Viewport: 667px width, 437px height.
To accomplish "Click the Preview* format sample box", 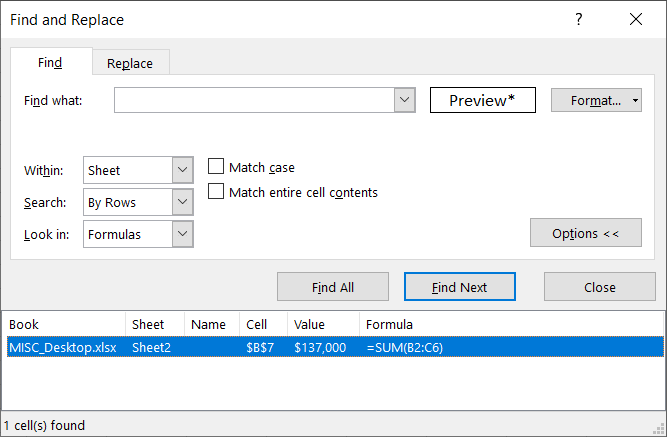I will coord(483,100).
